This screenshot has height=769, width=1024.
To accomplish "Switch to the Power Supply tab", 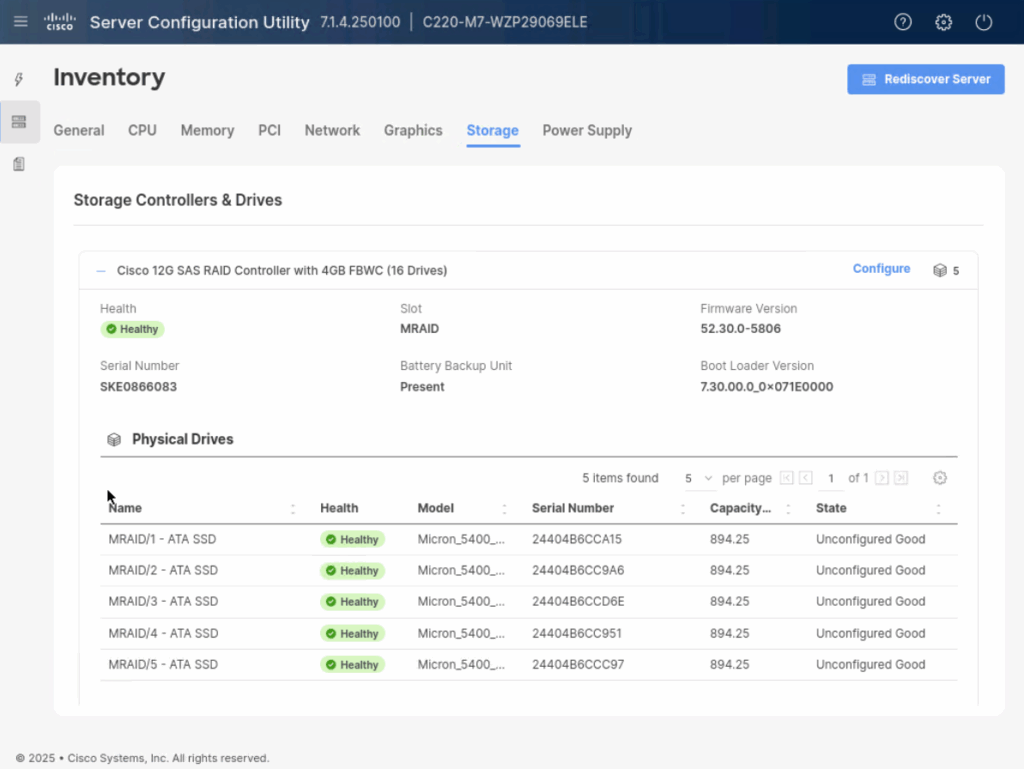I will tap(587, 131).
